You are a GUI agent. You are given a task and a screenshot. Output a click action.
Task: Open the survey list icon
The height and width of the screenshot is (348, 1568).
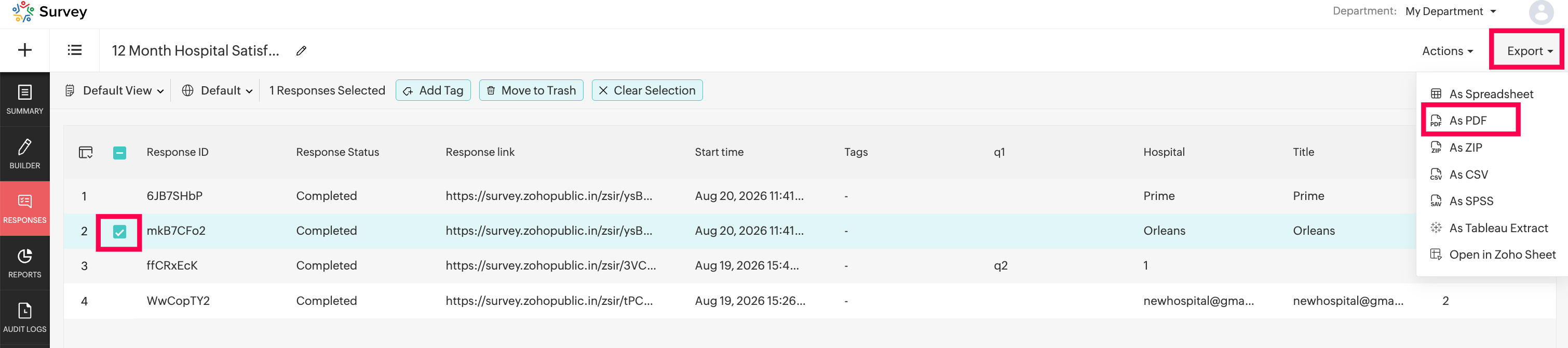[x=74, y=50]
